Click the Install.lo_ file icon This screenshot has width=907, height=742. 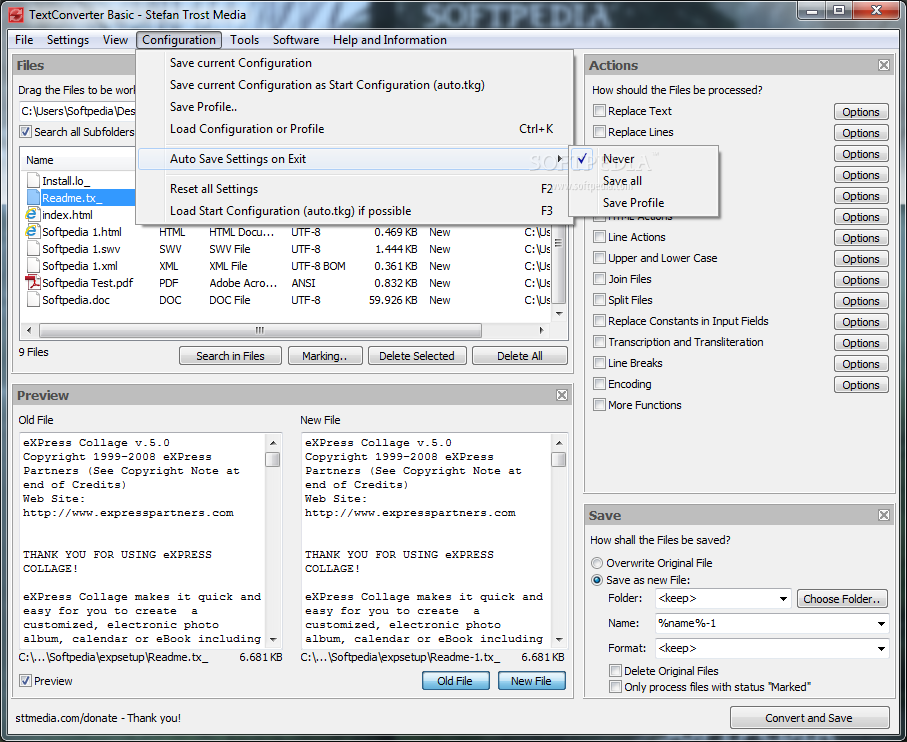click(x=33, y=181)
